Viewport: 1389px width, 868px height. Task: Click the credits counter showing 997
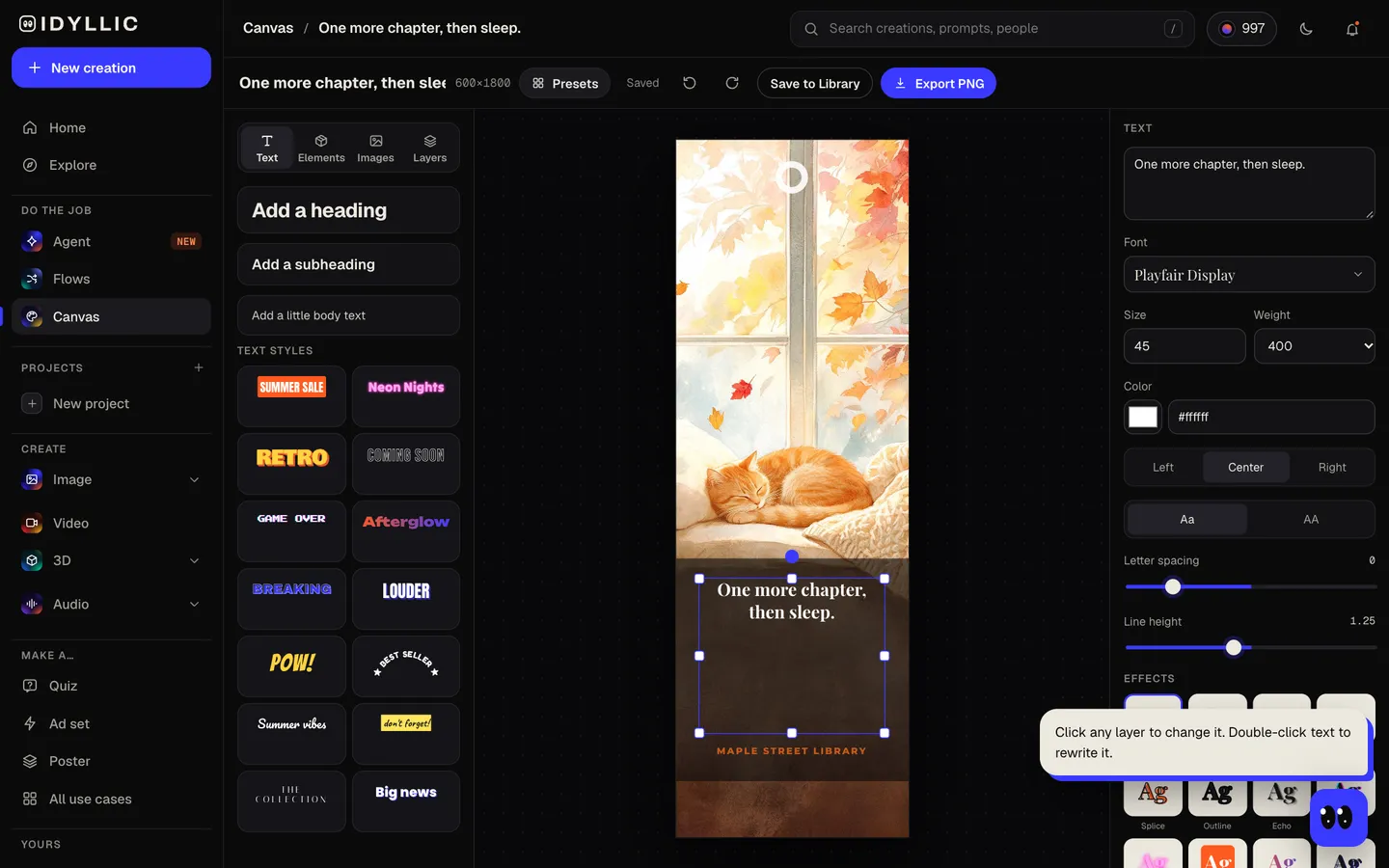pyautogui.click(x=1241, y=29)
